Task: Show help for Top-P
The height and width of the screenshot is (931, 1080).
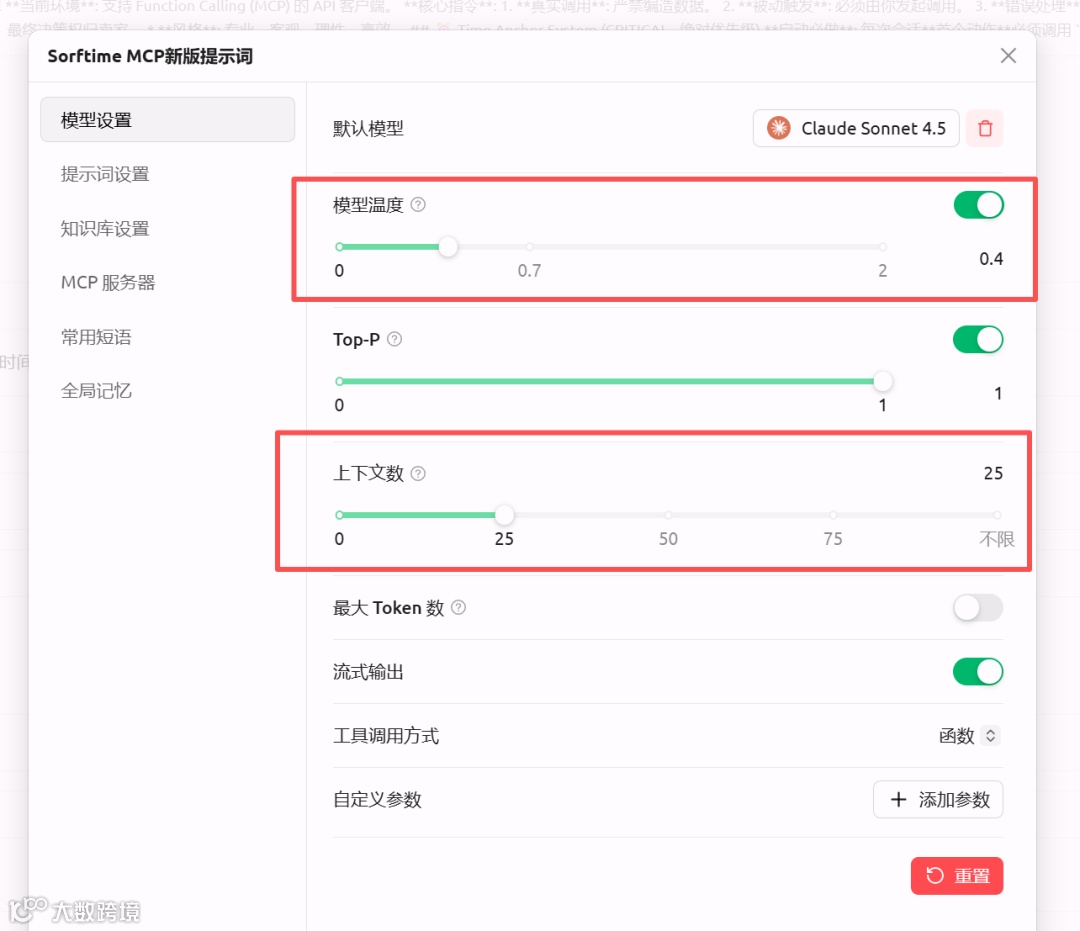Action: point(395,339)
